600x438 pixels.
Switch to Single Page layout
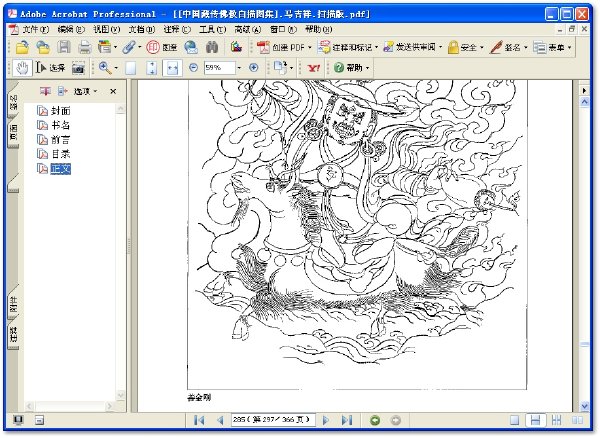click(515, 420)
